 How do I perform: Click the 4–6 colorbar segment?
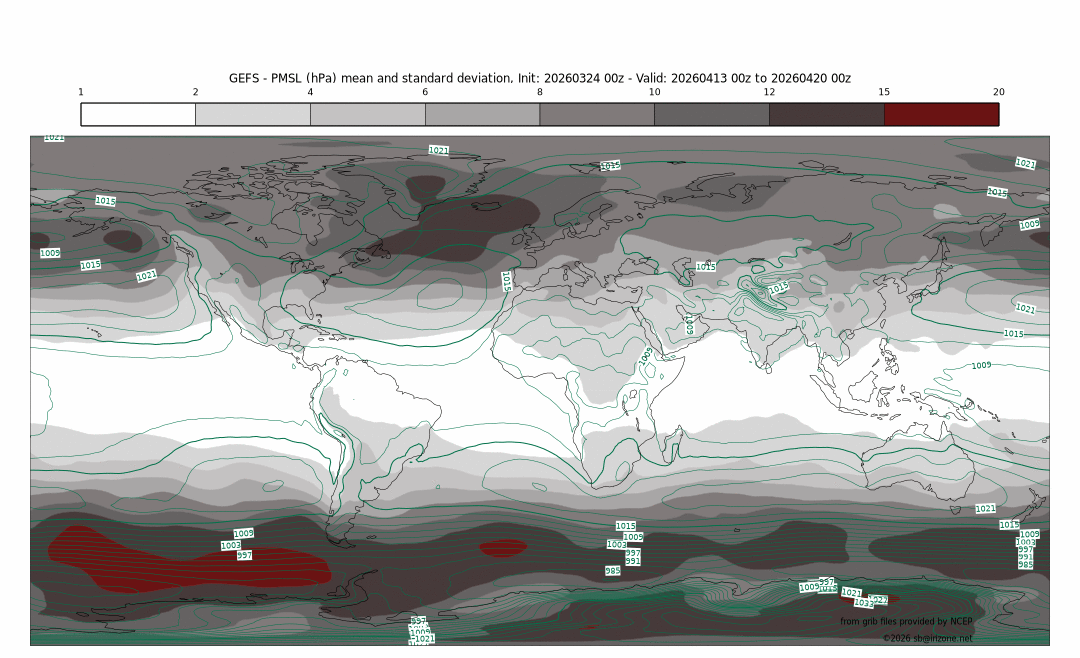click(367, 114)
